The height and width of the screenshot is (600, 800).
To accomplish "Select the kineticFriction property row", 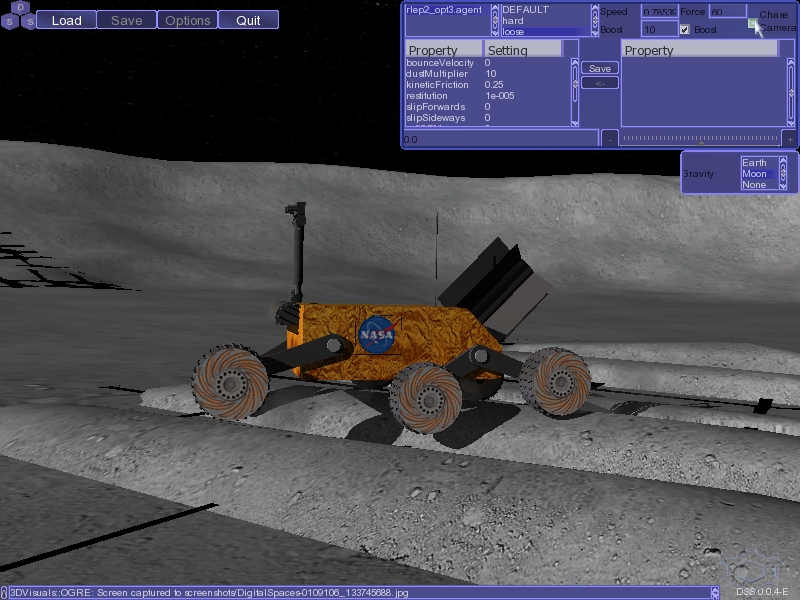I will (x=488, y=85).
